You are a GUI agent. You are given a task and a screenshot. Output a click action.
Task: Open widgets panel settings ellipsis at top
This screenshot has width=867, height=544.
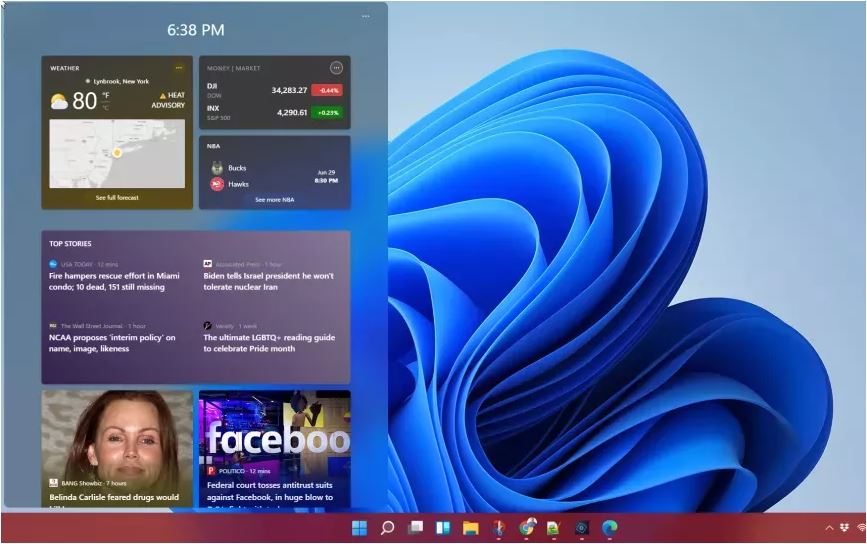[367, 16]
